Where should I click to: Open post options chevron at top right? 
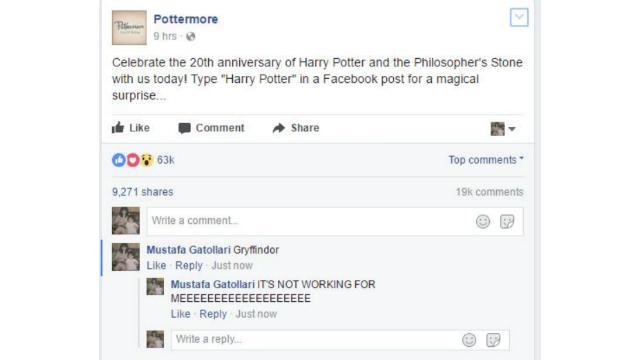coord(519,17)
